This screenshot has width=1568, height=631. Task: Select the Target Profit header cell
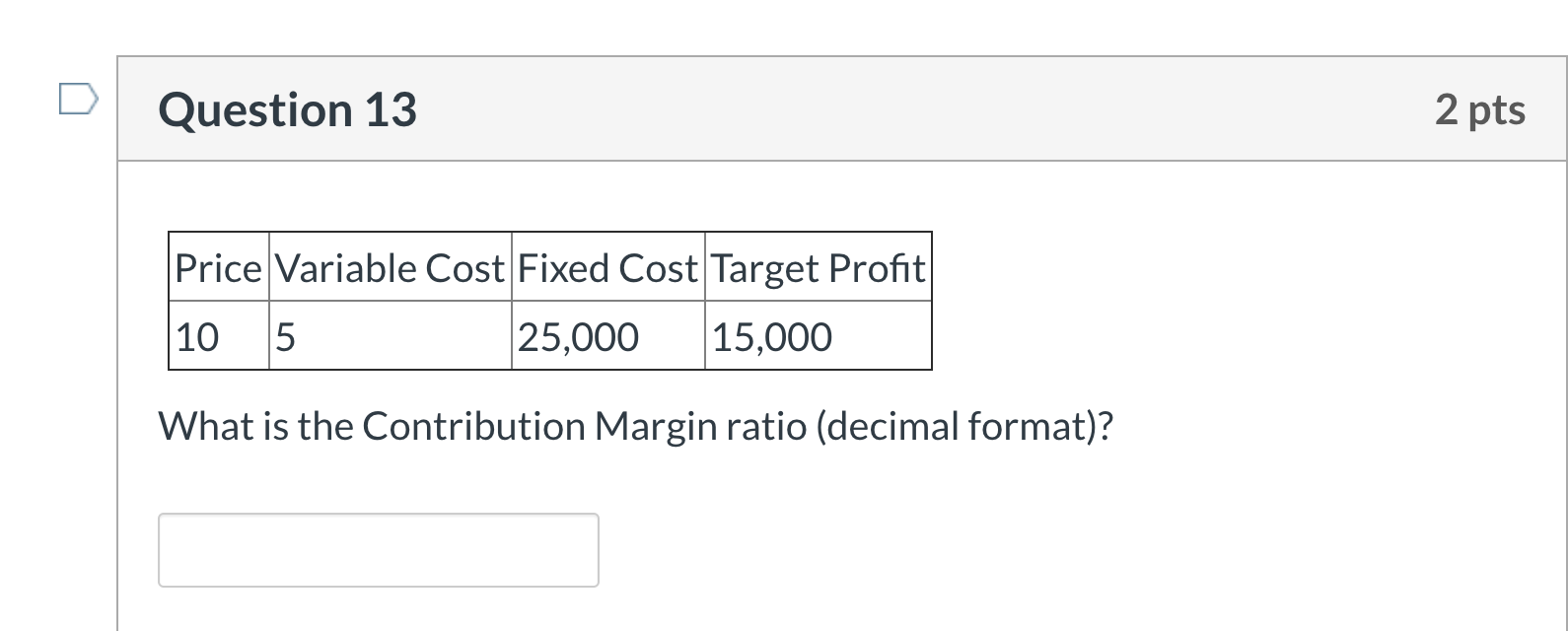pyautogui.click(x=818, y=266)
